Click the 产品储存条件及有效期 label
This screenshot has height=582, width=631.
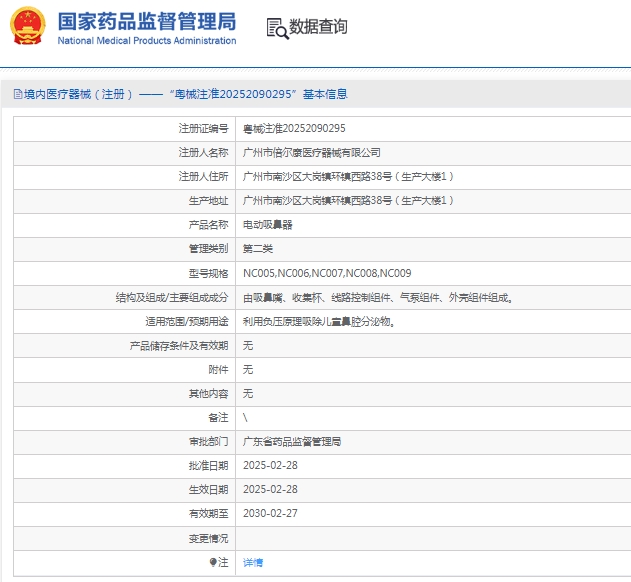point(179,345)
